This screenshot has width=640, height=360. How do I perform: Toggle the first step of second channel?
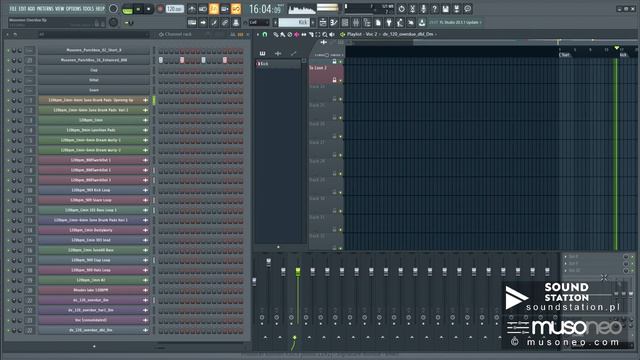[x=161, y=60]
